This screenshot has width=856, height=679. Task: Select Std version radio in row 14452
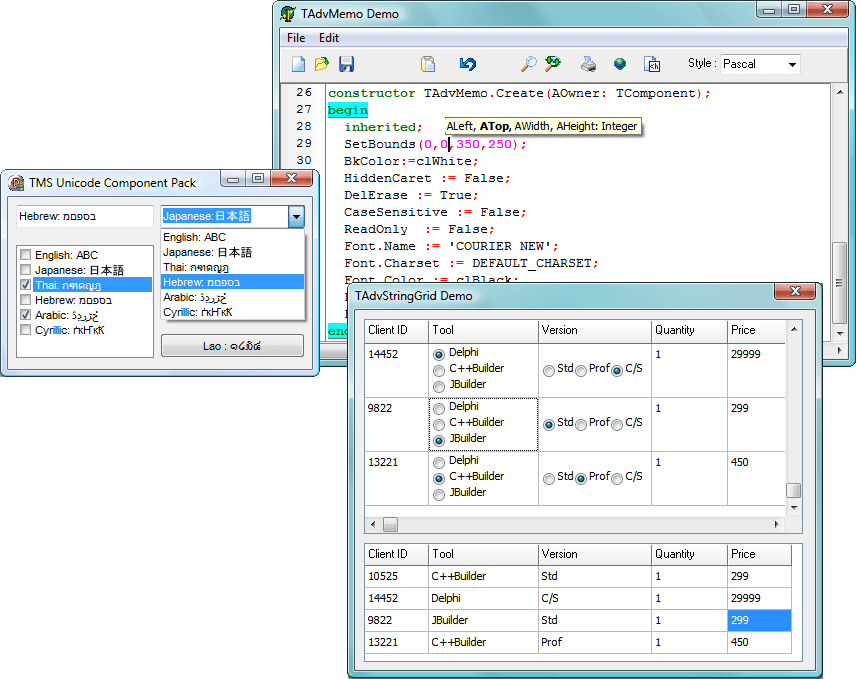tap(549, 371)
